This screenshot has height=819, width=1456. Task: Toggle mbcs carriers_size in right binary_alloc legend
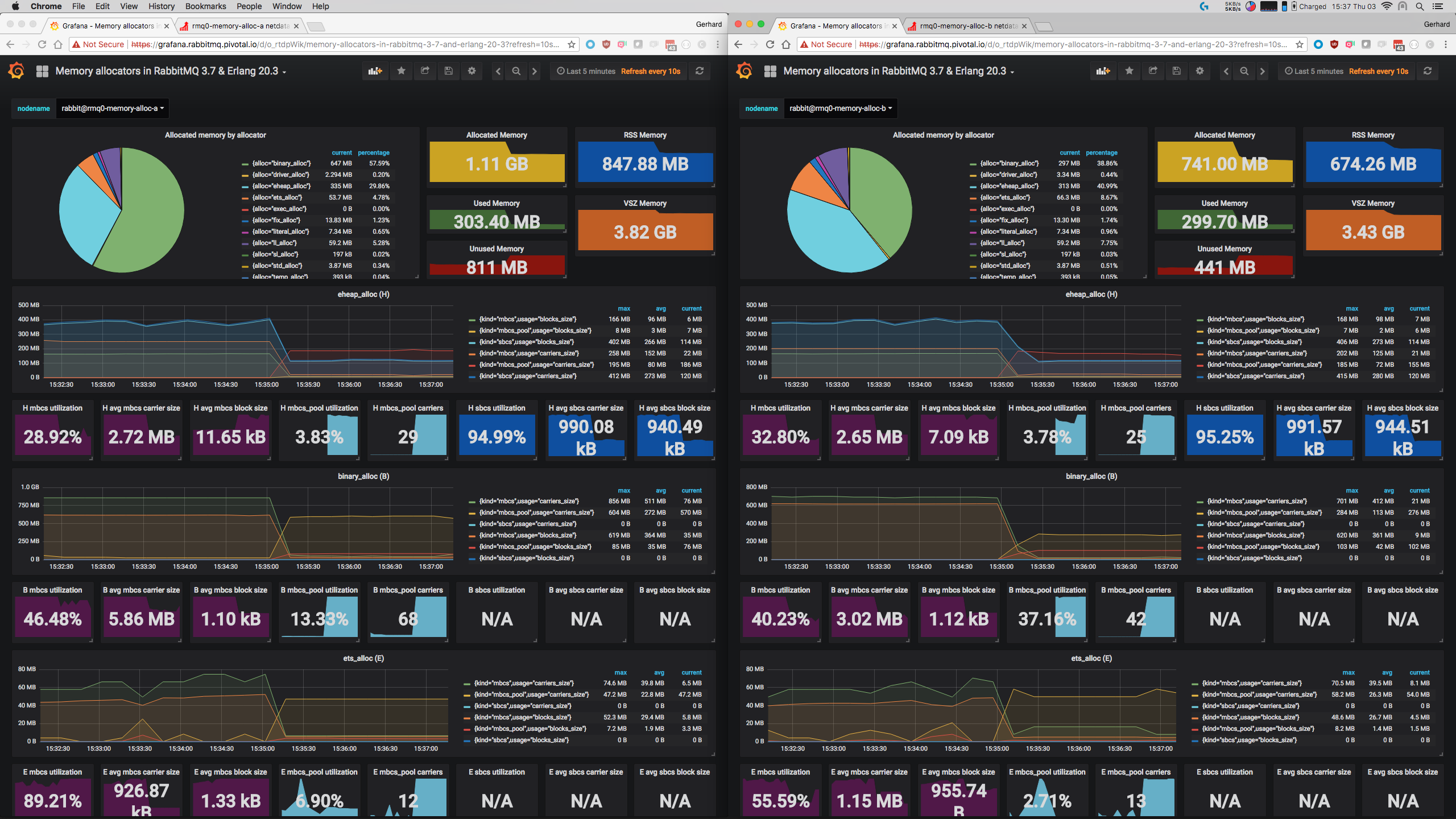pyautogui.click(x=1257, y=501)
